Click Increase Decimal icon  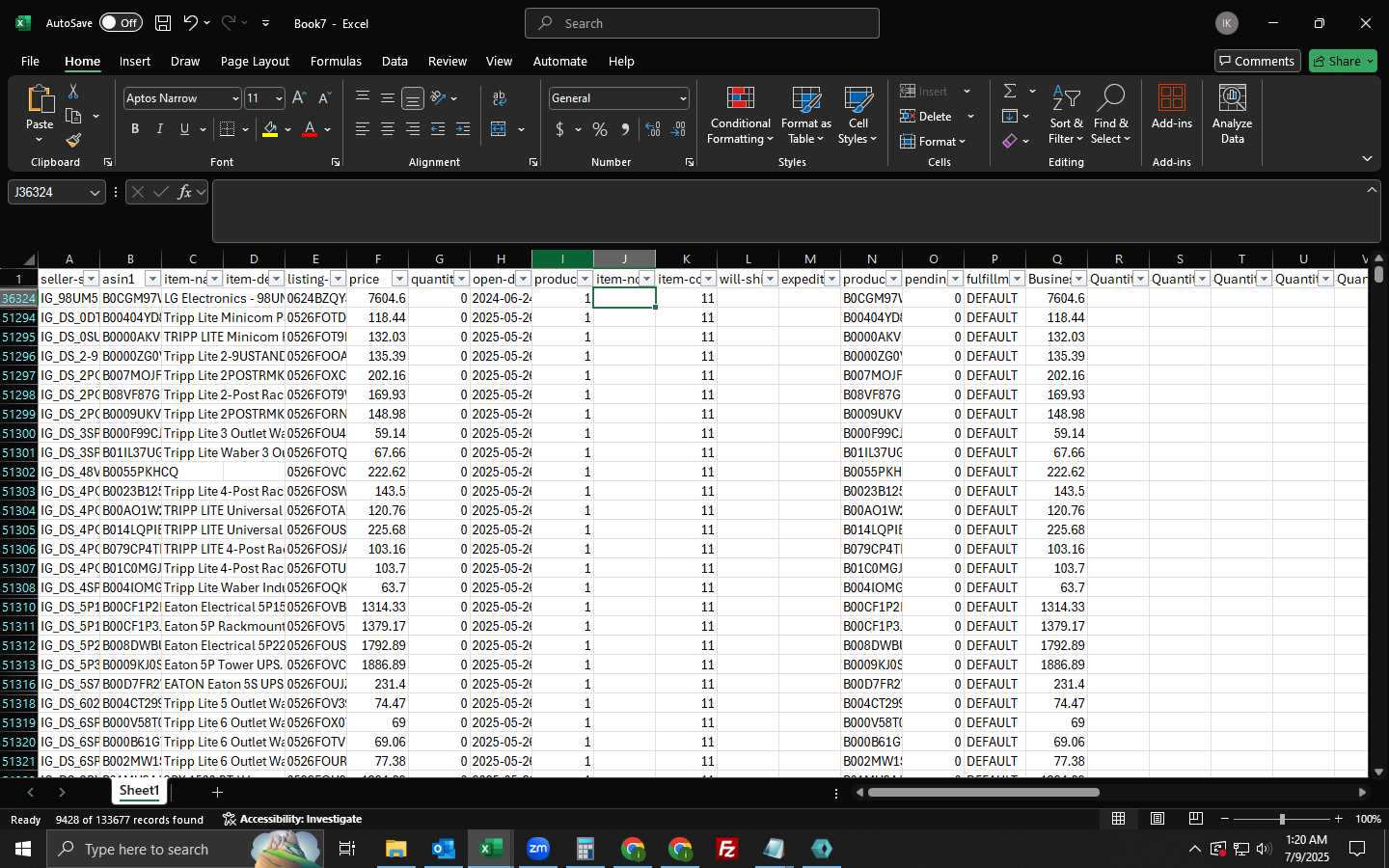(653, 129)
